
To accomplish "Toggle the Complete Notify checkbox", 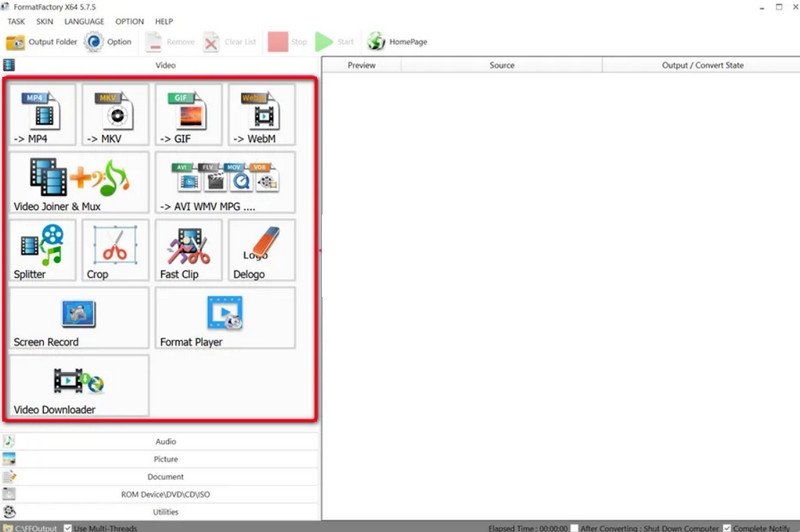I will point(727,527).
